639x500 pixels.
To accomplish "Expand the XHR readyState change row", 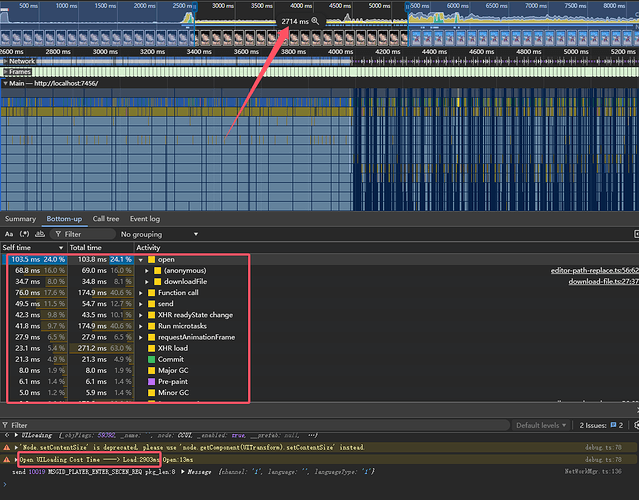I will [141, 315].
